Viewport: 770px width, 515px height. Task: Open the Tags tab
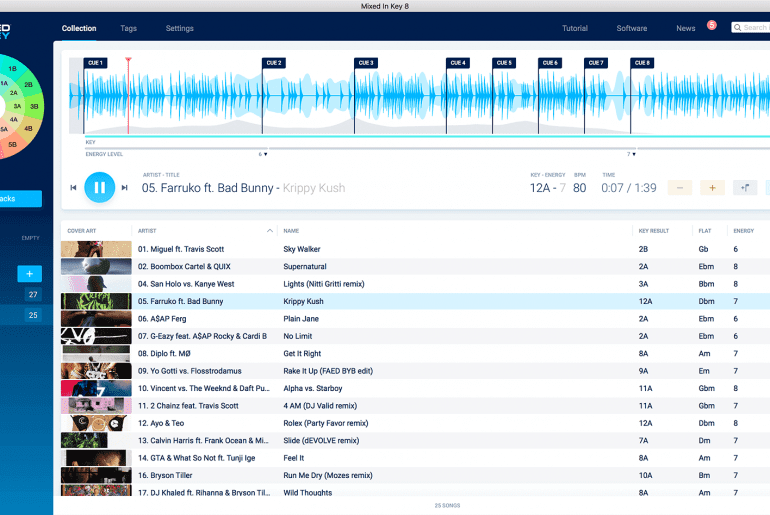[128, 28]
